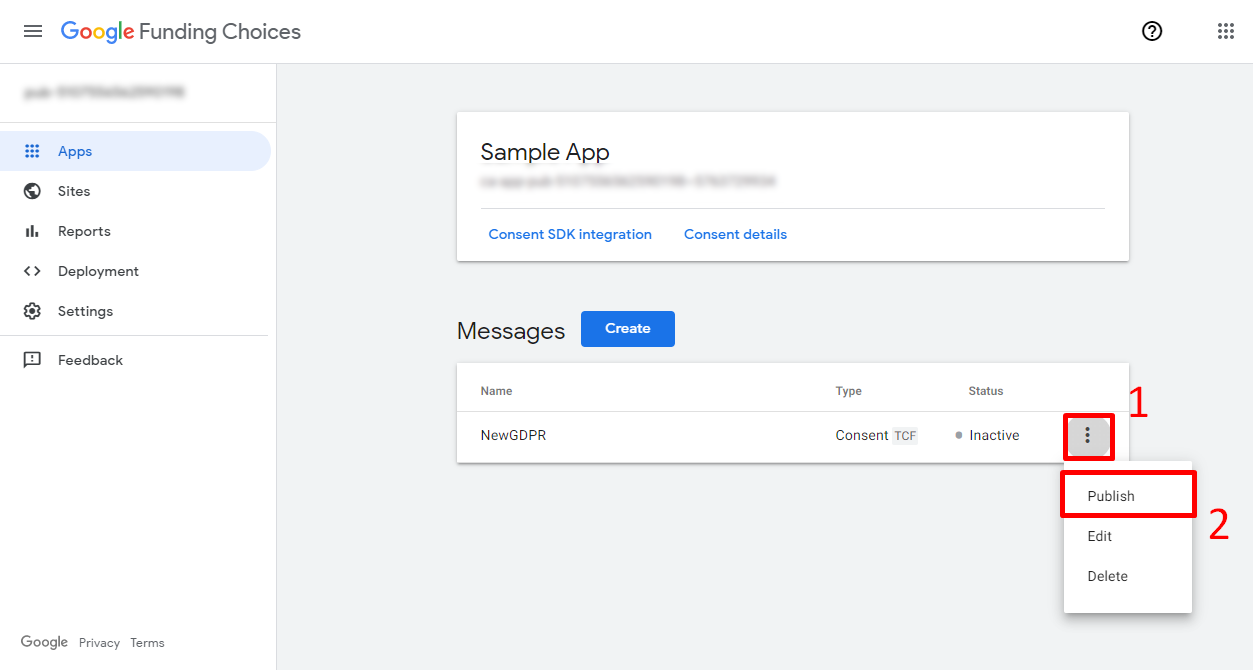Open Settings from the sidebar
The height and width of the screenshot is (670, 1253).
tap(134, 311)
